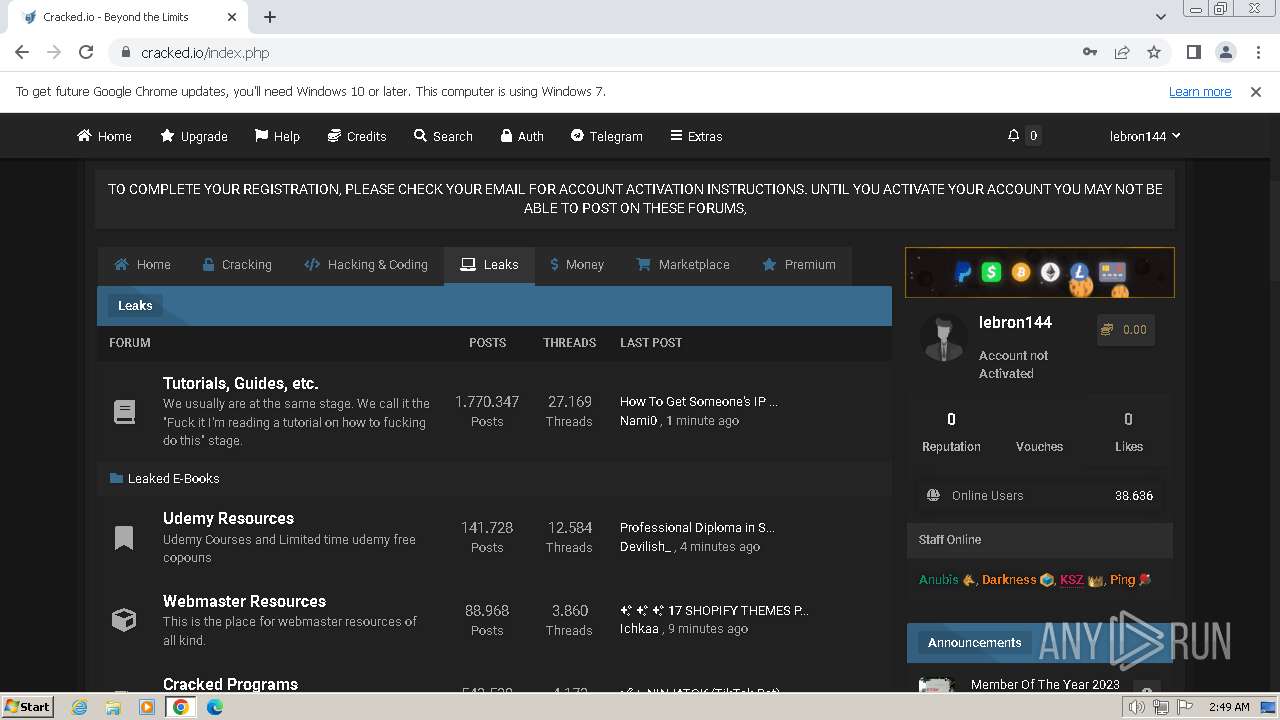Screen dimensions: 1280x720
Task: Click the Tutorials forum book icon
Action: (x=124, y=411)
